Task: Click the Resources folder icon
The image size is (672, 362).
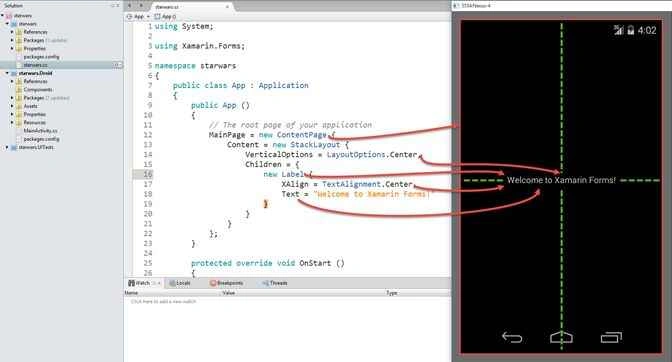Action: pos(19,123)
